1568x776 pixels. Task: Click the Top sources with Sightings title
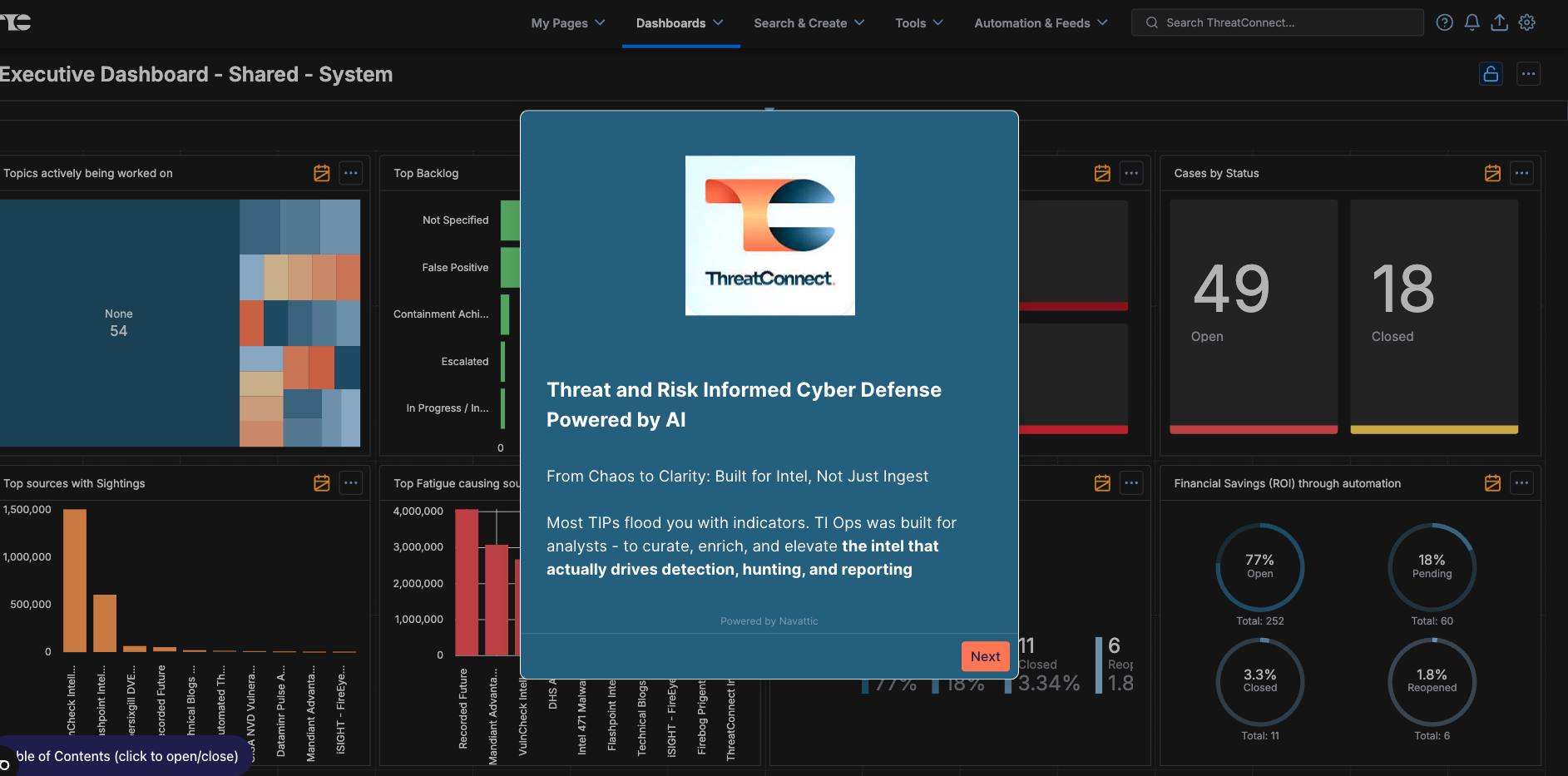tap(74, 483)
